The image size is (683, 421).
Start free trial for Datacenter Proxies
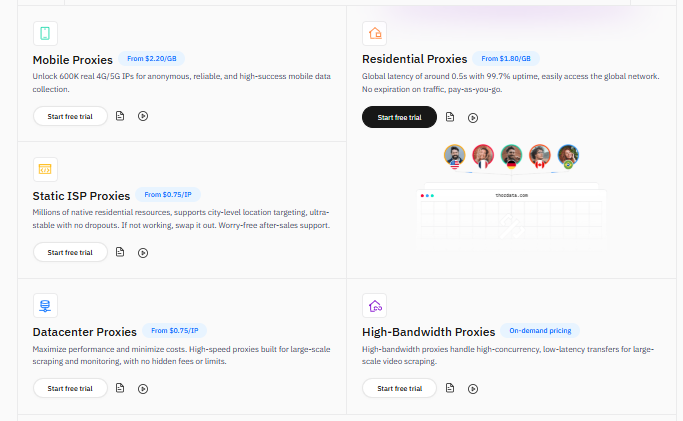click(70, 388)
